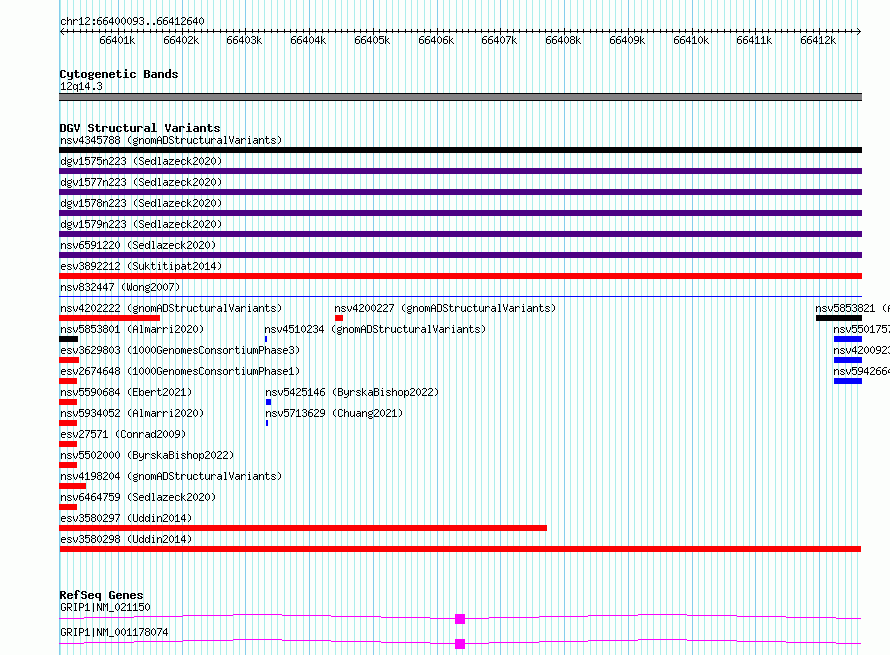The height and width of the screenshot is (655, 890).
Task: Open transcript GRIP1|NM_001178074 label
Action: tap(114, 632)
